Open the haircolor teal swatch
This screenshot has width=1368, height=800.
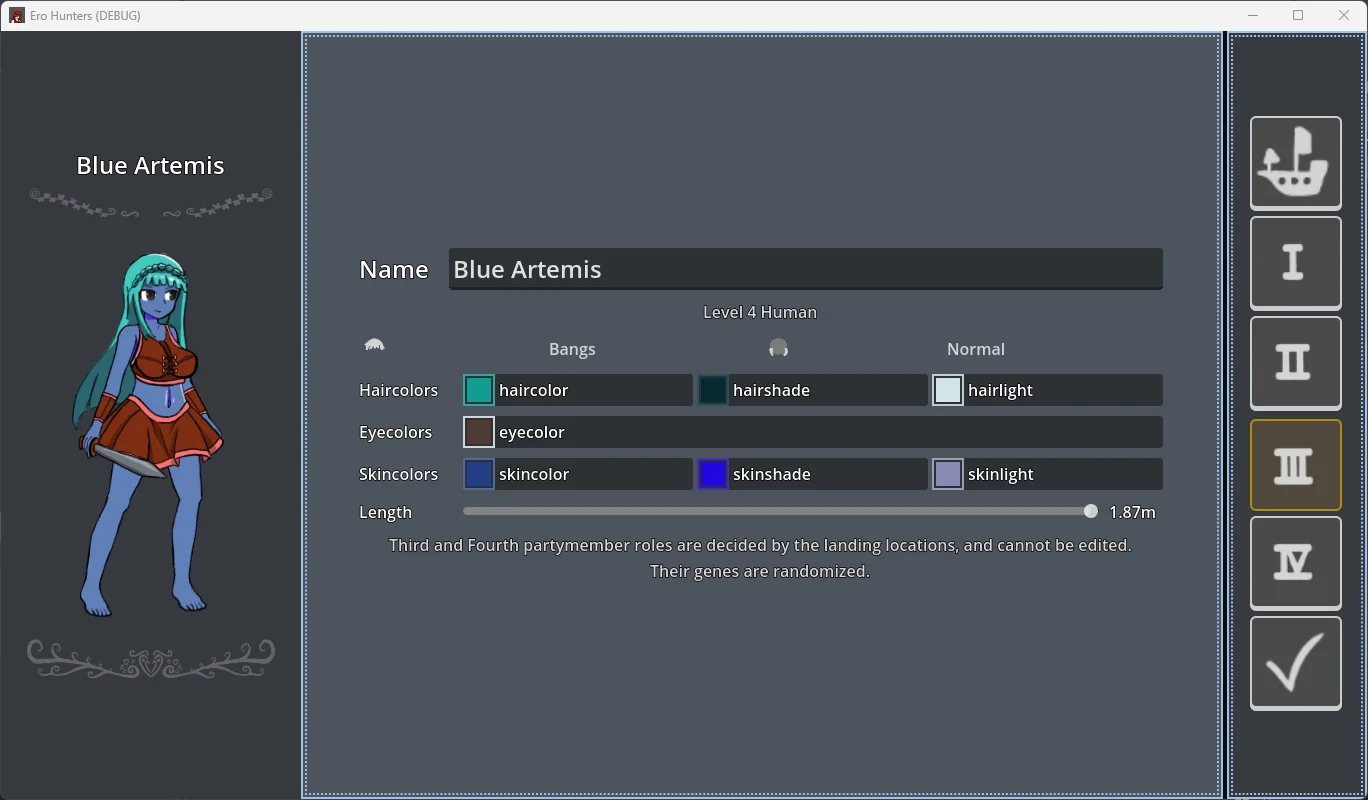click(x=479, y=390)
